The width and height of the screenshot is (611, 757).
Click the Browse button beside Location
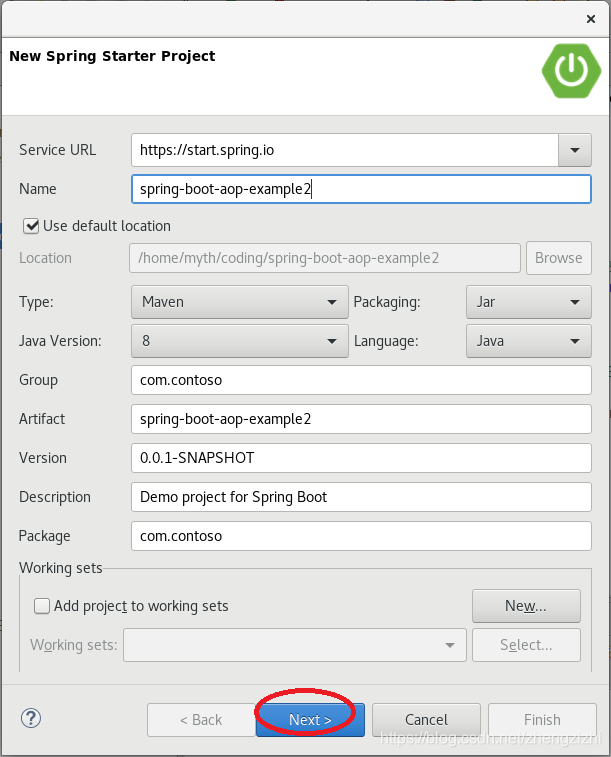click(558, 258)
